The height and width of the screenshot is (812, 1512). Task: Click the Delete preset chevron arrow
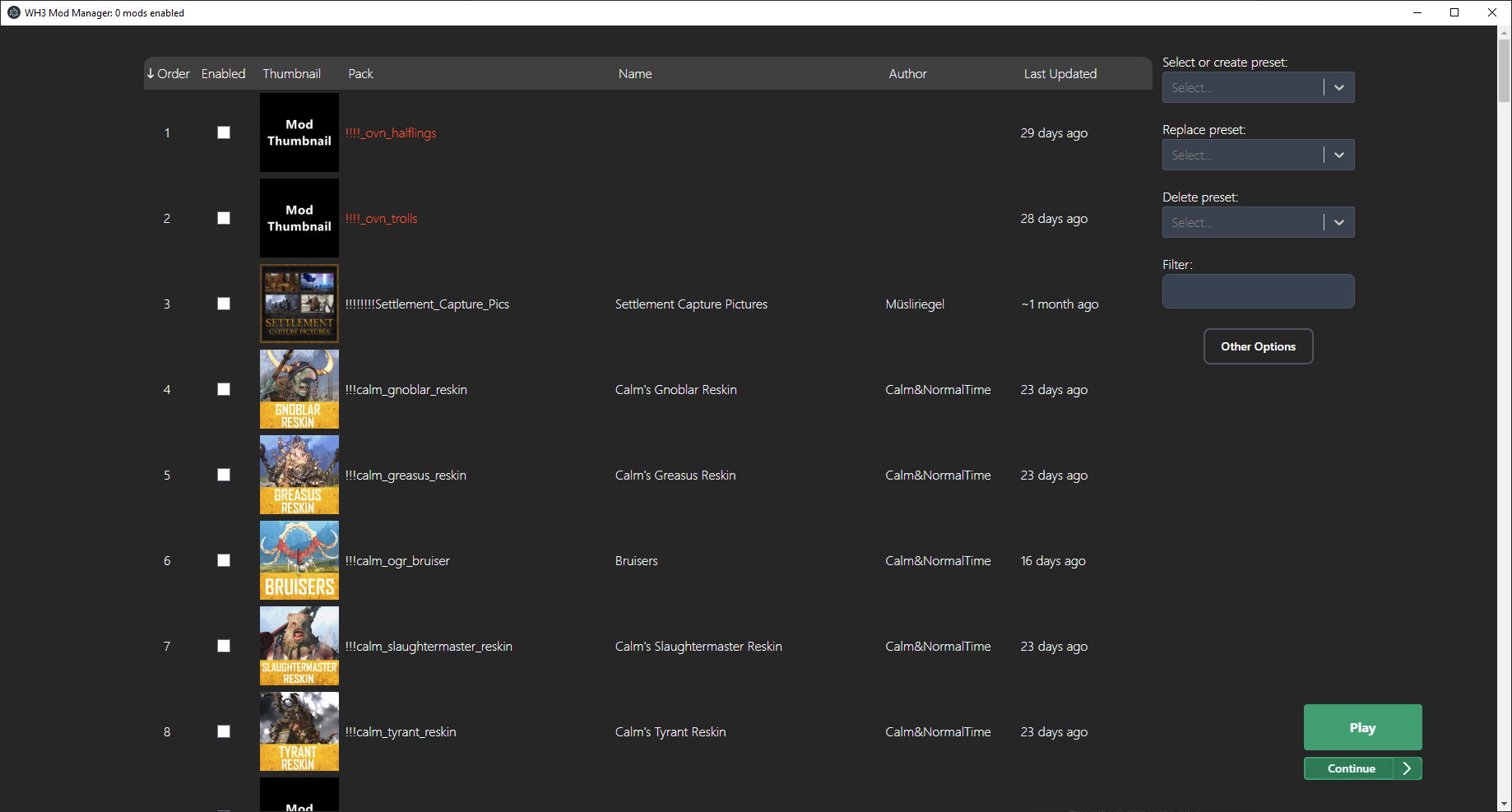1339,222
